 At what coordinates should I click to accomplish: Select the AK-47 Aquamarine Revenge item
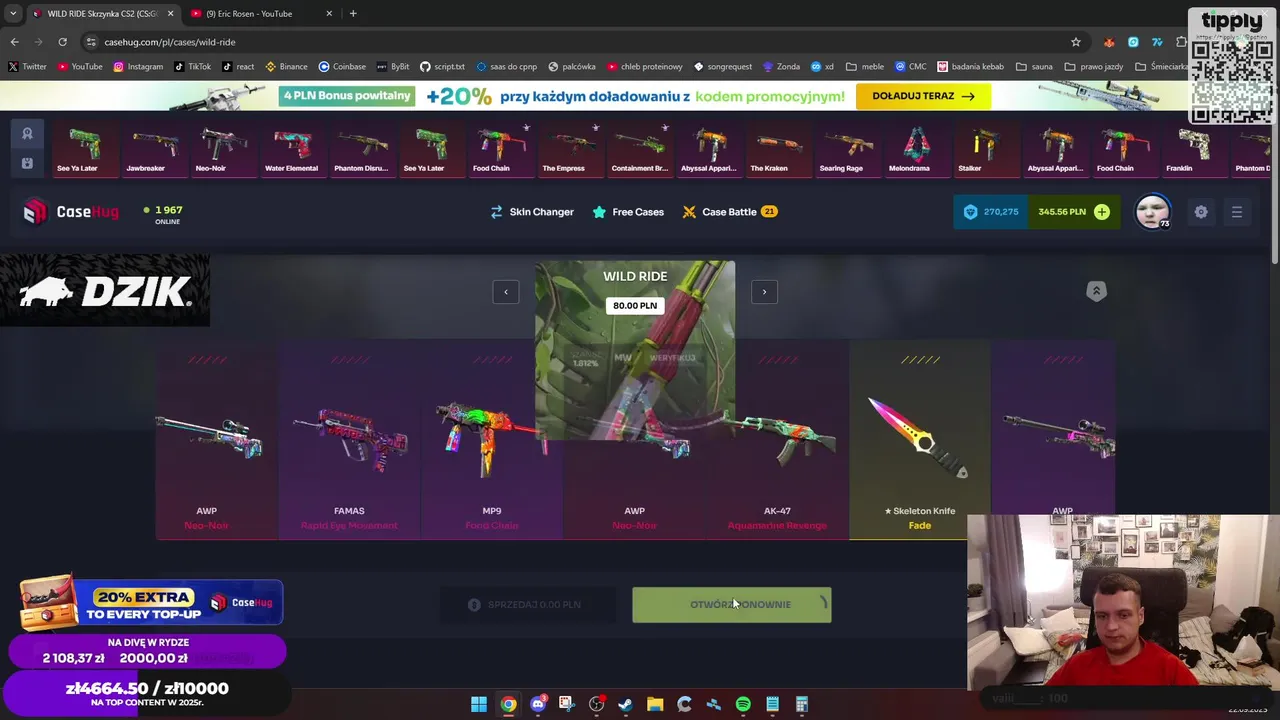(x=777, y=440)
